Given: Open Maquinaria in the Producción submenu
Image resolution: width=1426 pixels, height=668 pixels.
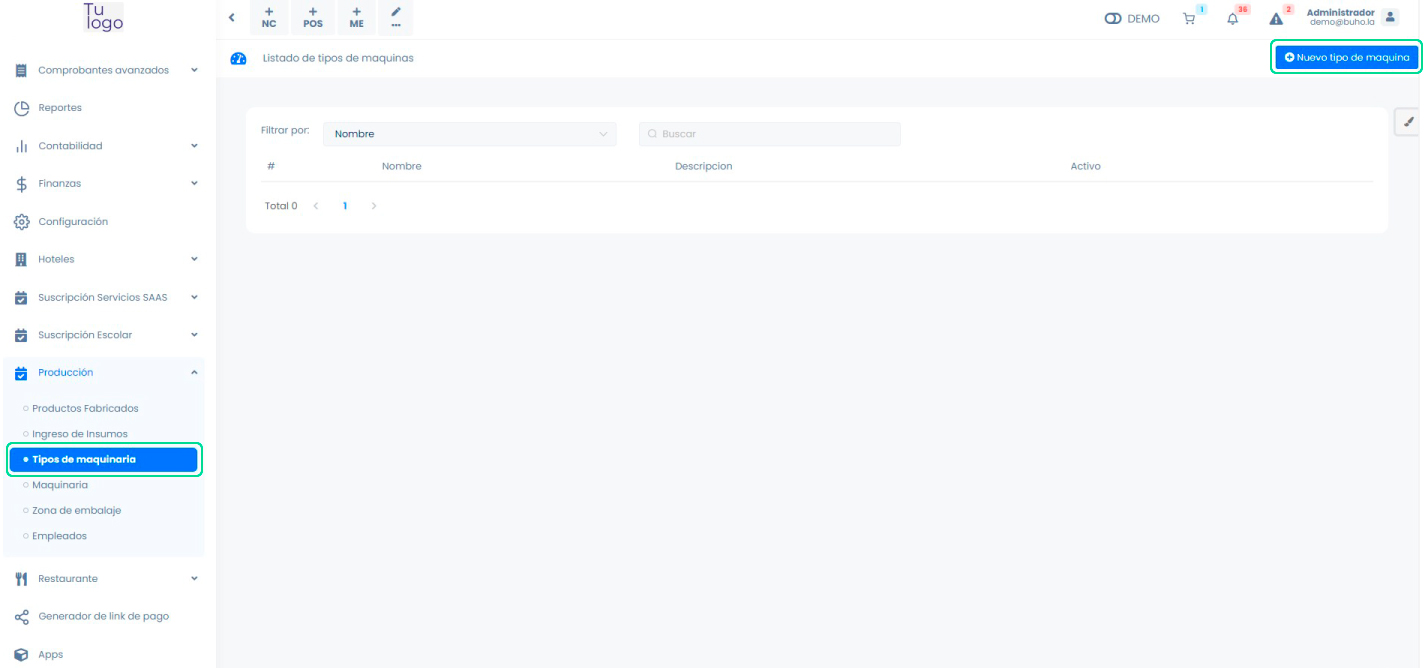Looking at the screenshot, I should tap(60, 485).
